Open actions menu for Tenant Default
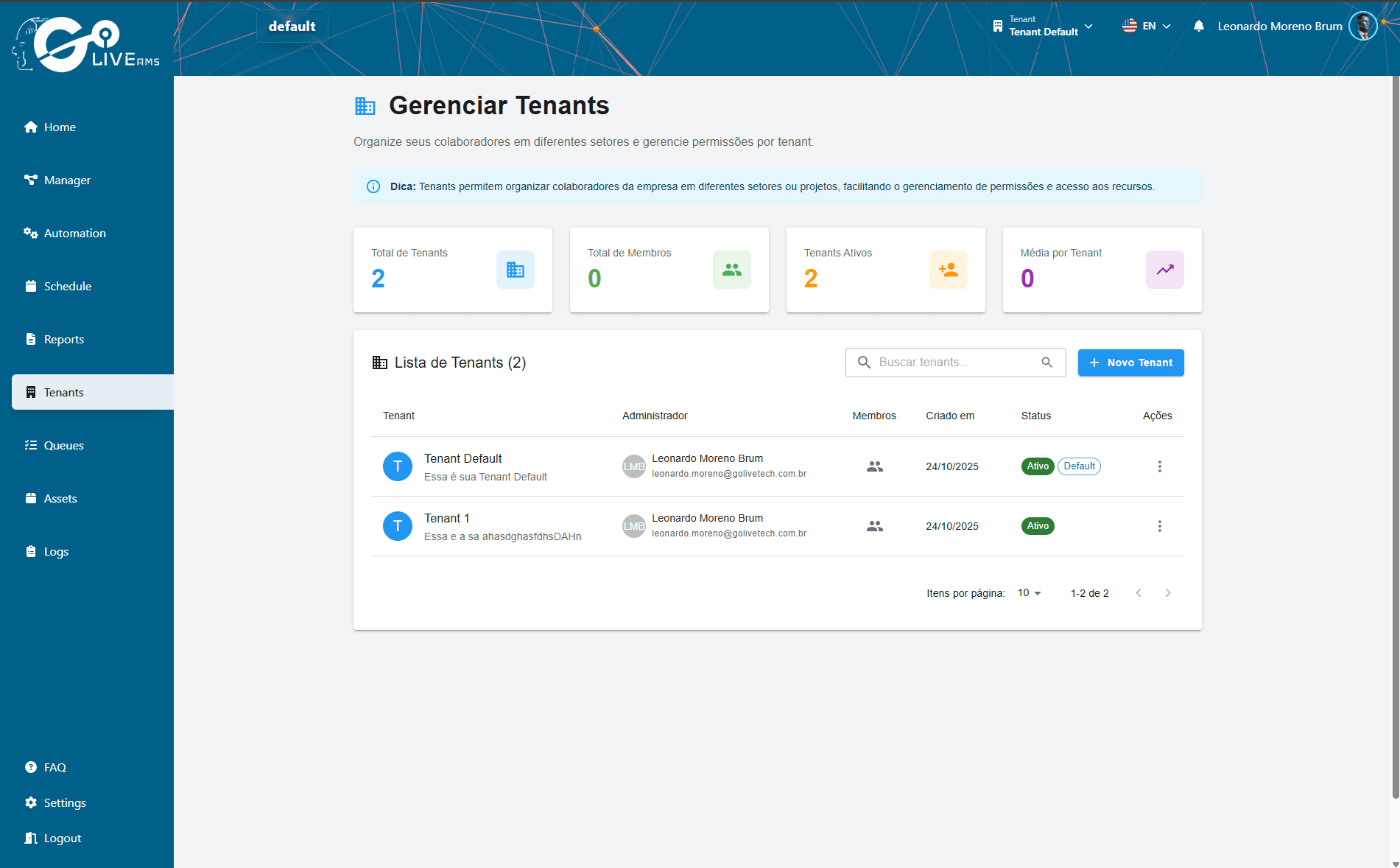 tap(1159, 466)
